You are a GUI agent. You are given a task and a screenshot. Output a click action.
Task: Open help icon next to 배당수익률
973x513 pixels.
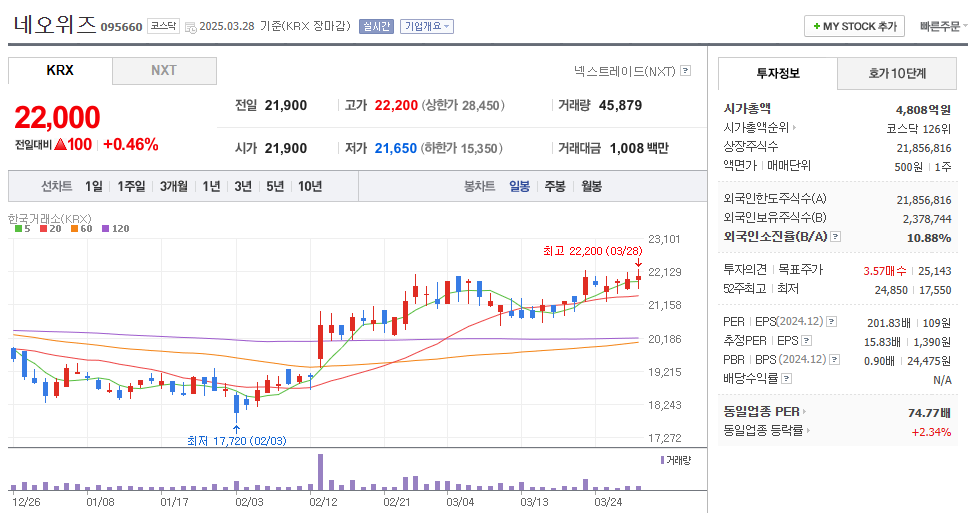point(786,378)
